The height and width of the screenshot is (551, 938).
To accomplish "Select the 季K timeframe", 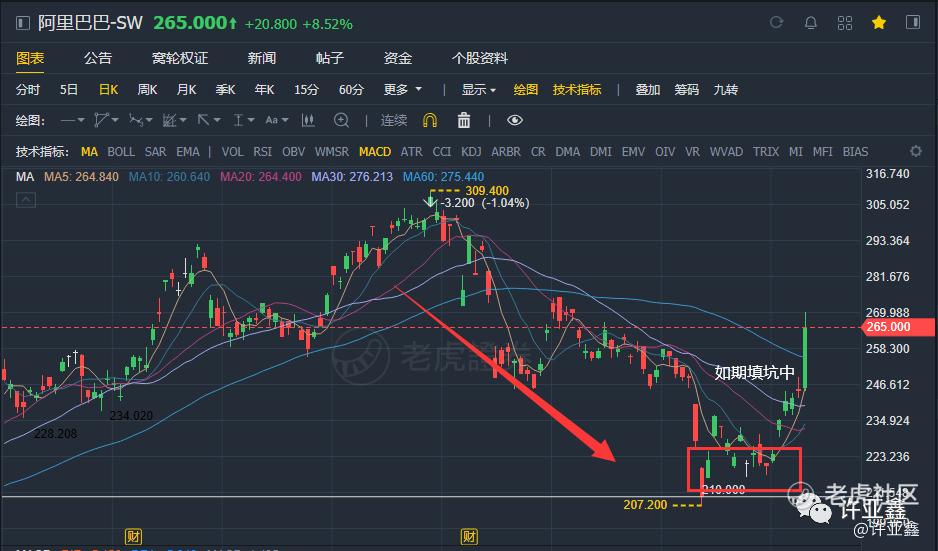I will (225, 90).
